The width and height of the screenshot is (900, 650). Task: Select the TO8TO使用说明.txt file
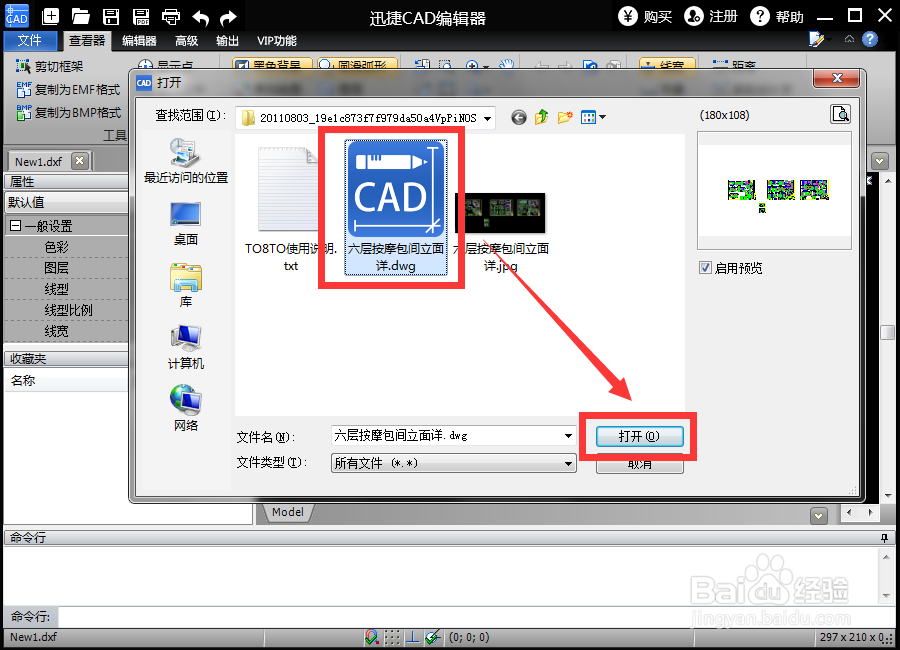point(290,210)
